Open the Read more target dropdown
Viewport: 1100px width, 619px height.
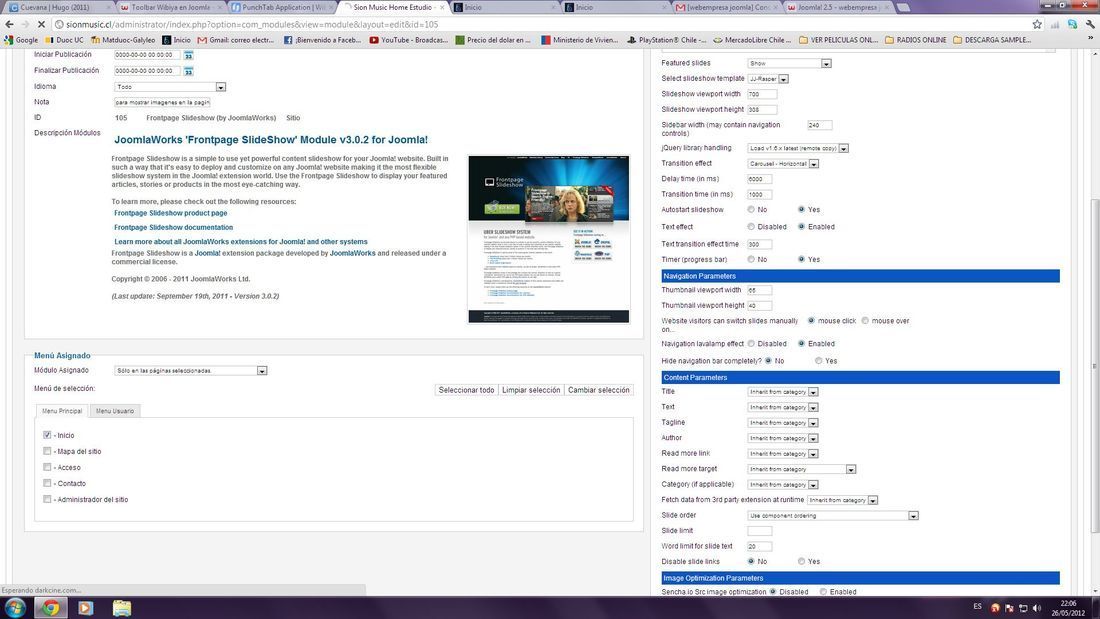tap(802, 469)
